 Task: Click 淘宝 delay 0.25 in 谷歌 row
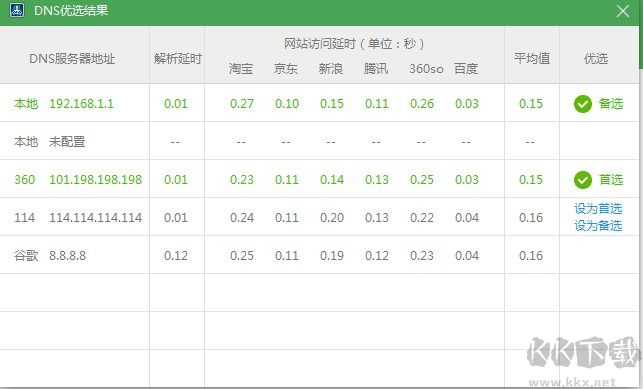(242, 256)
